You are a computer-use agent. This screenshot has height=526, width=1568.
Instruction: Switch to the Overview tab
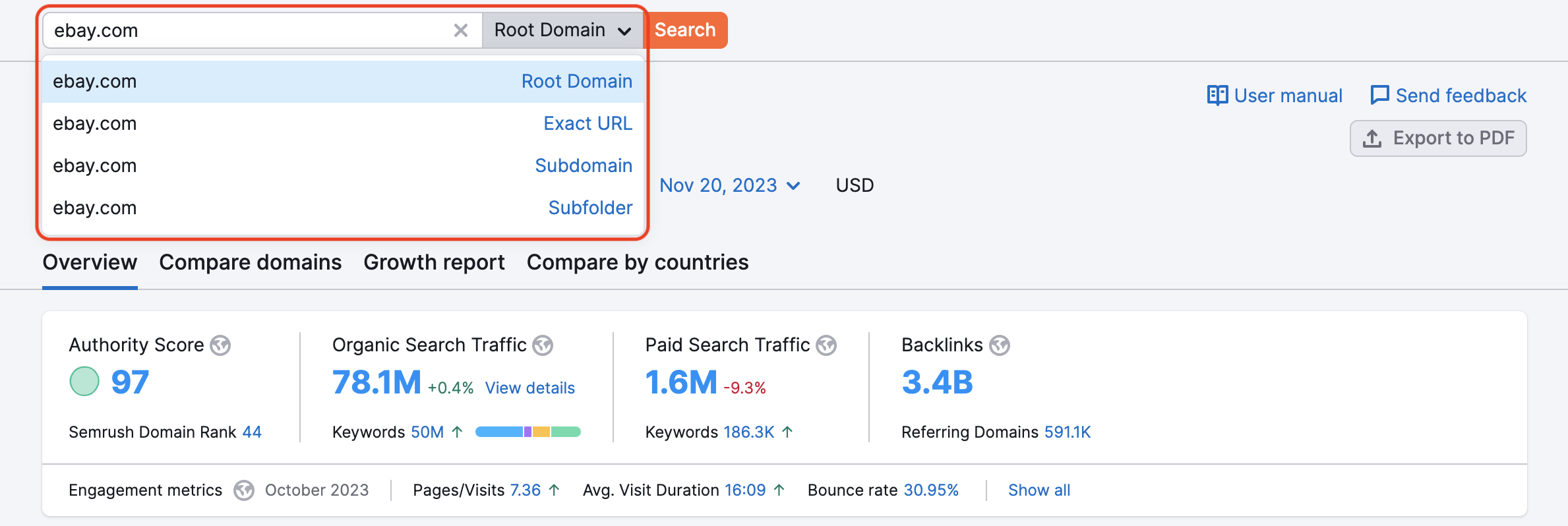90,262
